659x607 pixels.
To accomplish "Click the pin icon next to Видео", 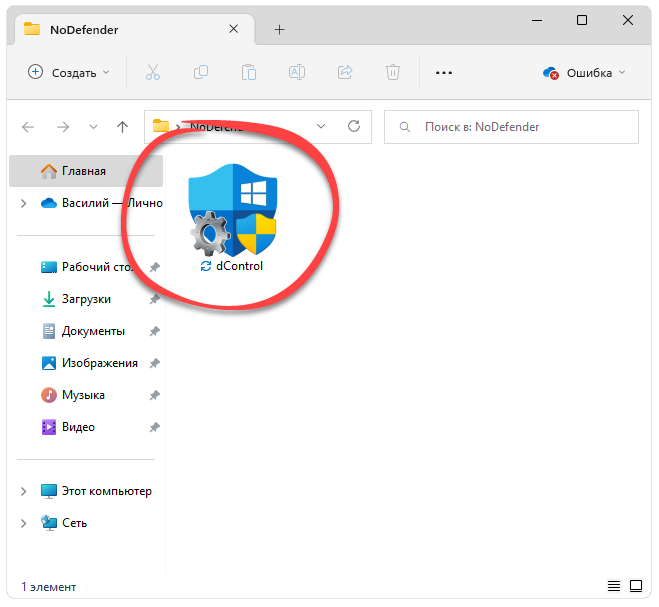I will (x=155, y=427).
